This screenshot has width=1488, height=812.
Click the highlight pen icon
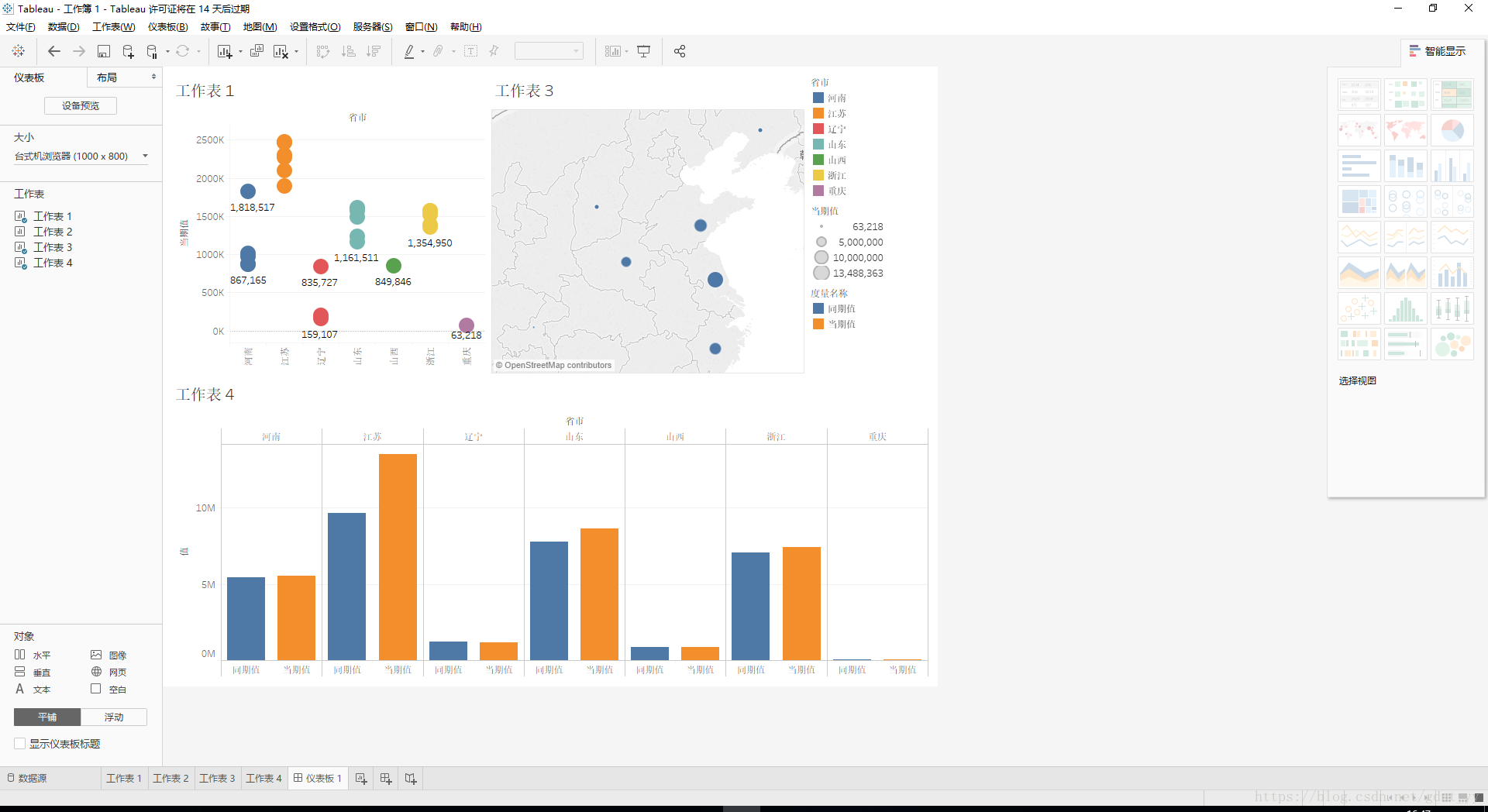pos(409,51)
